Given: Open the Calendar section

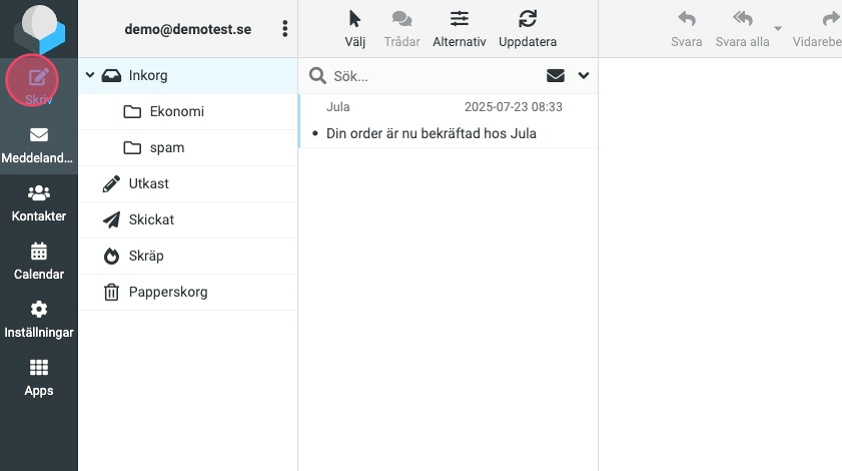Looking at the screenshot, I should point(38,262).
